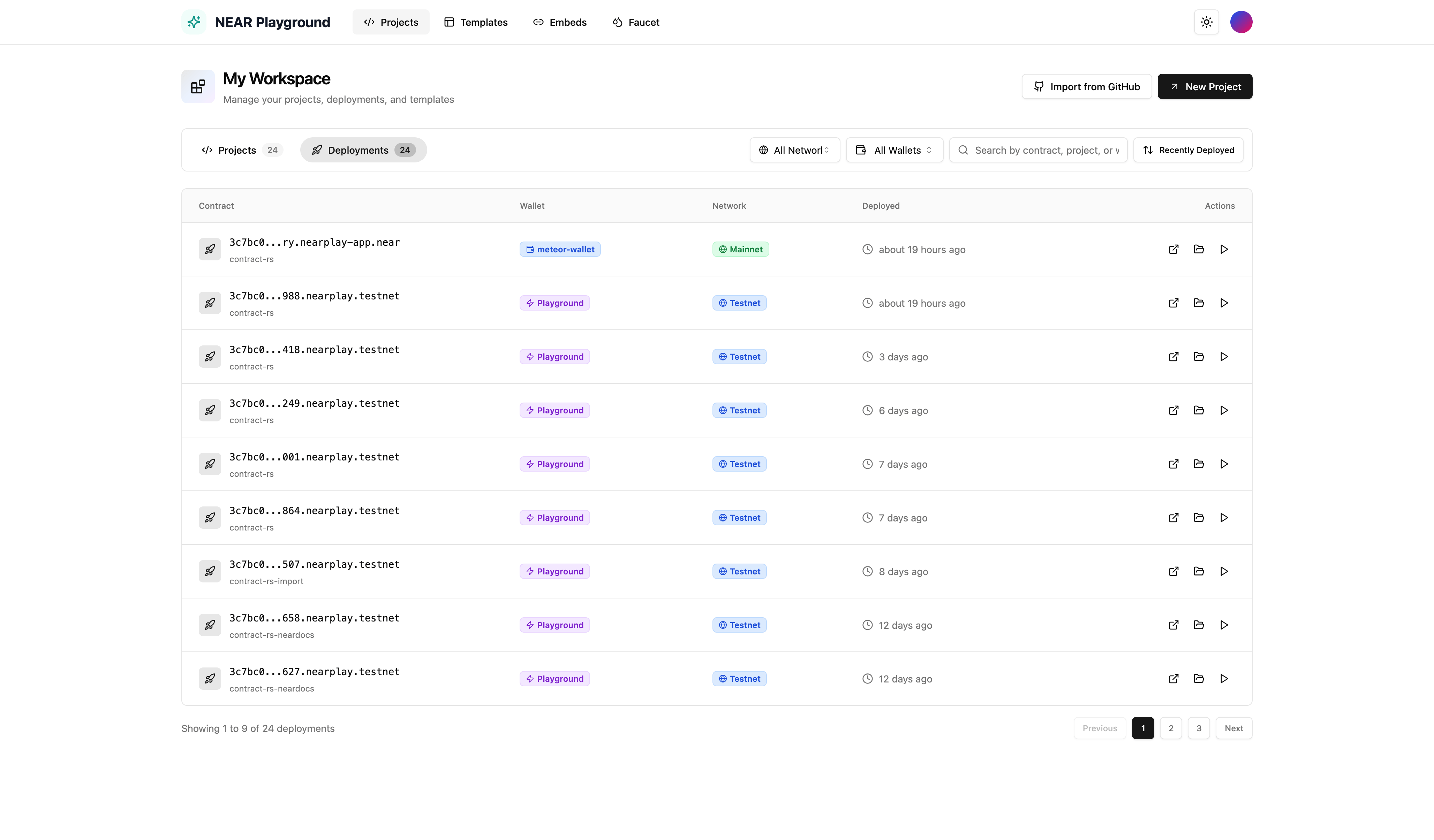Screen dimensions: 1434x840
Task: Expand the All Networks filter dropdown
Action: pyautogui.click(x=794, y=150)
